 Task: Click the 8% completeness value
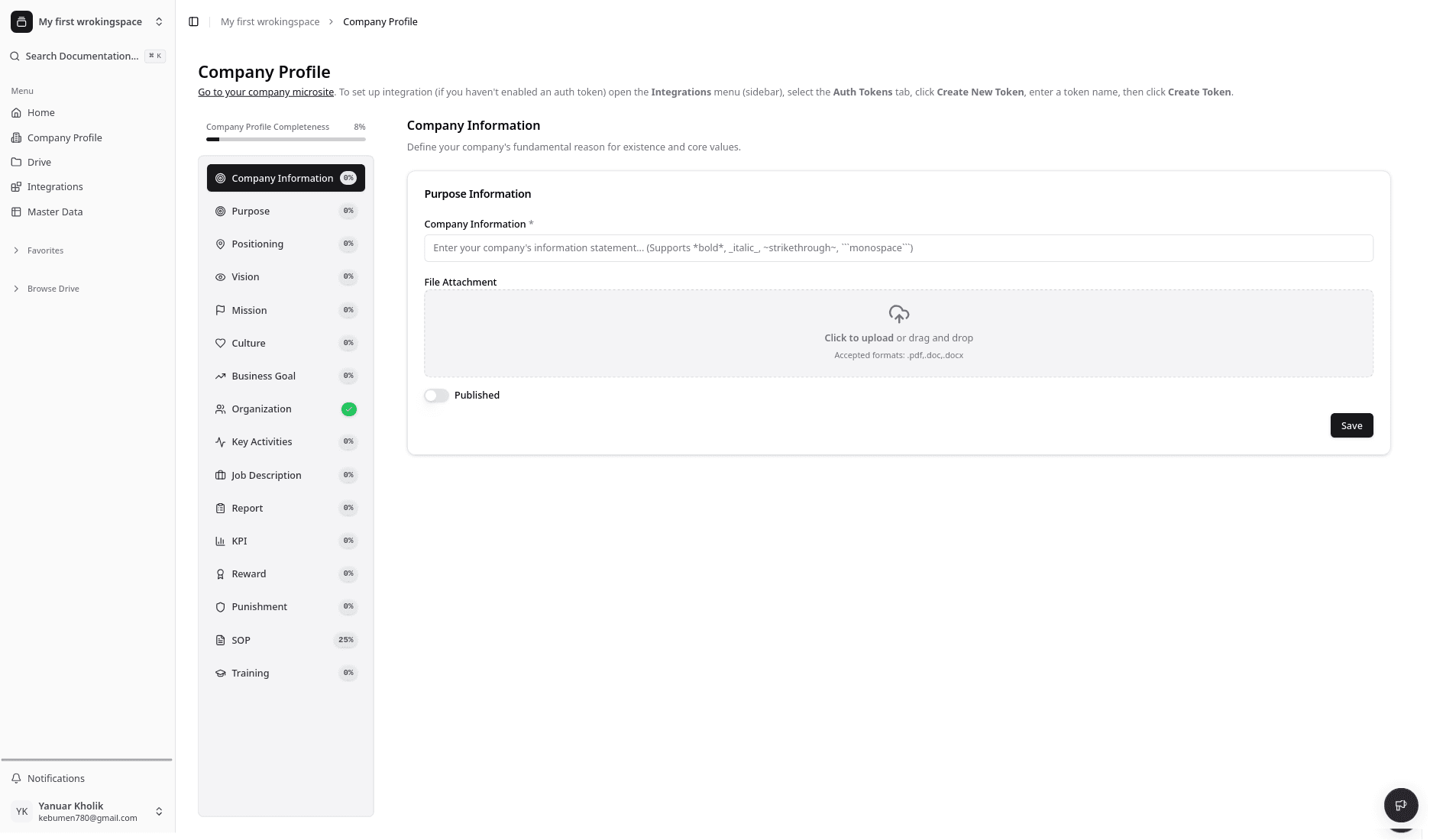tap(360, 127)
